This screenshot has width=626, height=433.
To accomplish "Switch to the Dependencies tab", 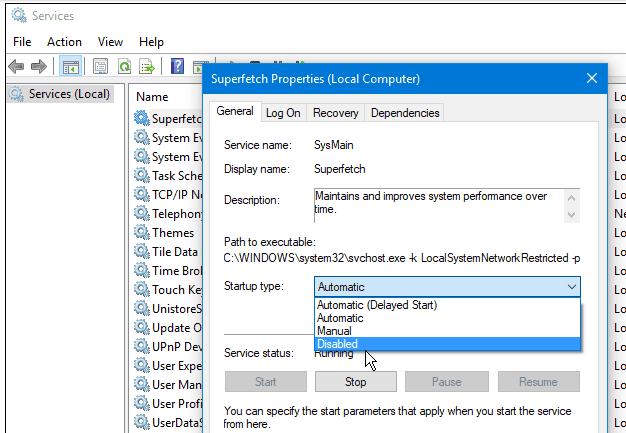I will click(x=405, y=113).
